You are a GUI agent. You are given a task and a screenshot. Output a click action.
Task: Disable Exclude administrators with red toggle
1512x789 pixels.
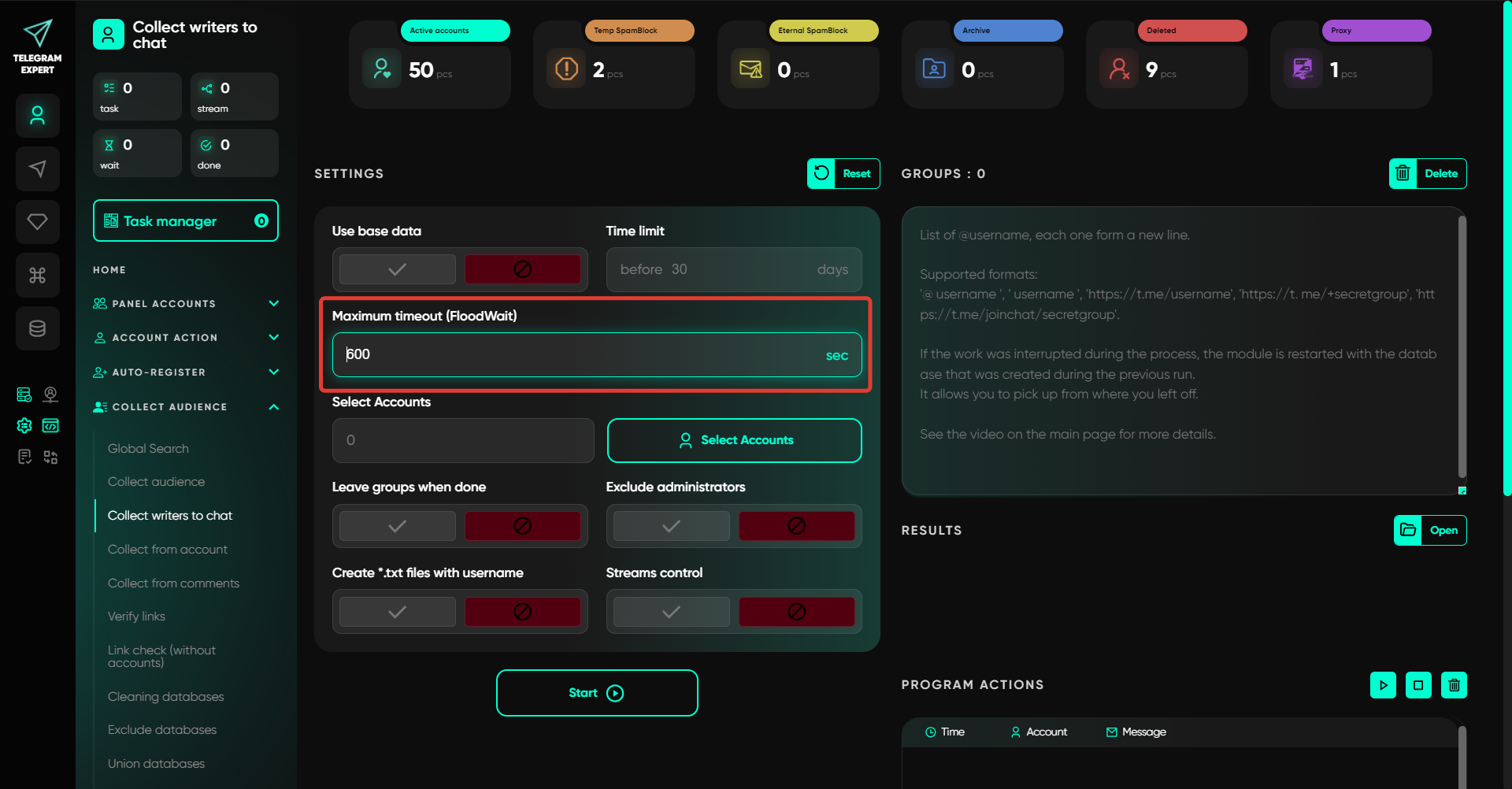coord(796,526)
